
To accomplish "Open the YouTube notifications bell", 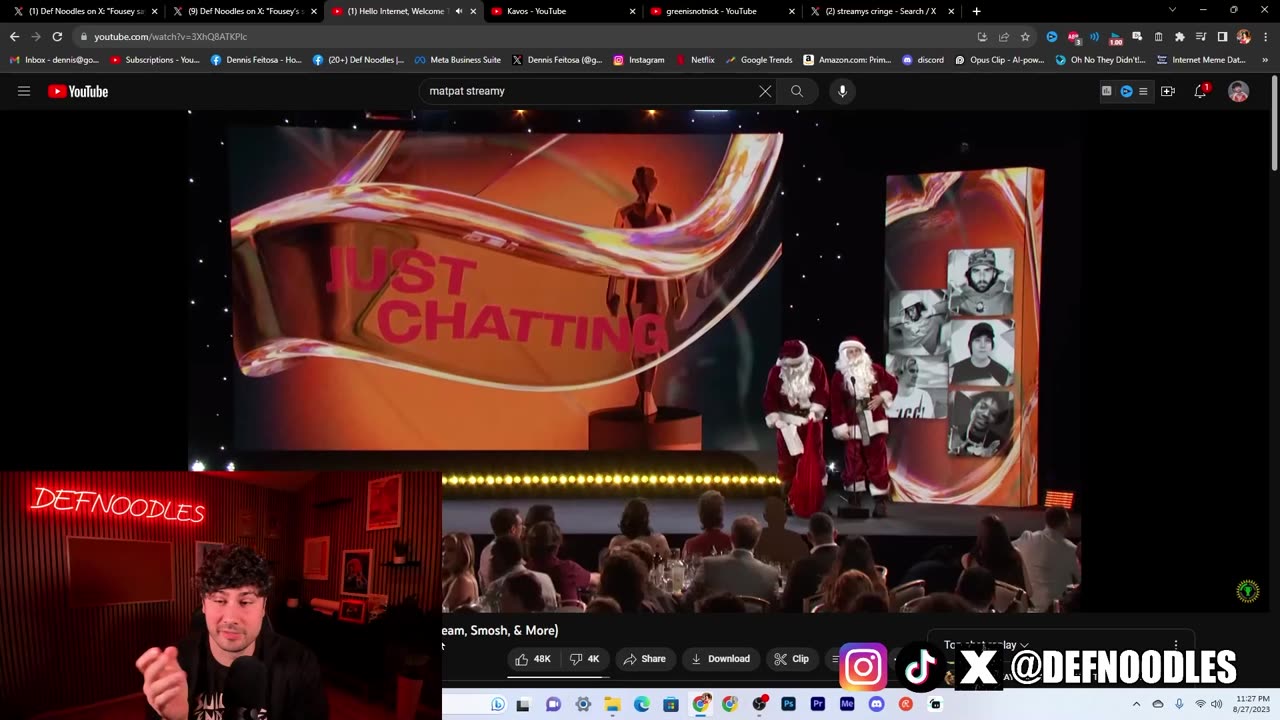I will (1201, 91).
